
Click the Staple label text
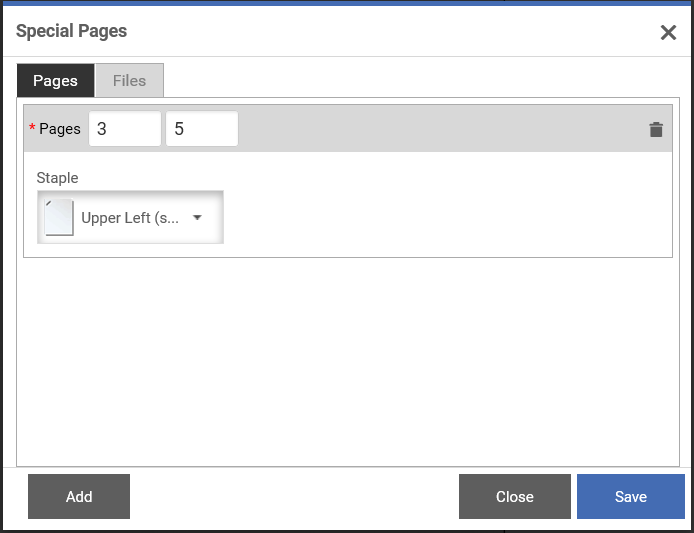[58, 178]
